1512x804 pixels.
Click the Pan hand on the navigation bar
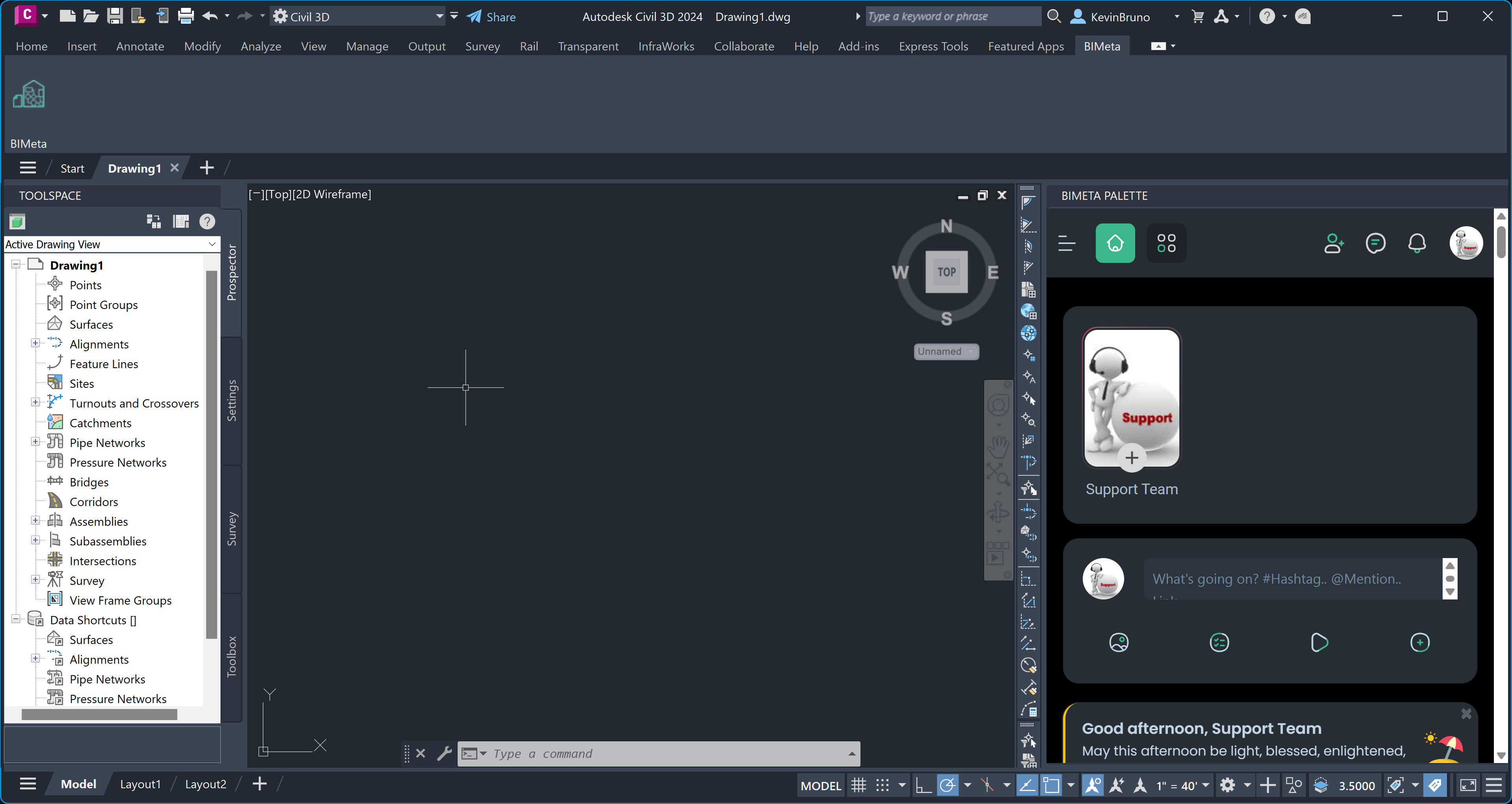pos(998,447)
